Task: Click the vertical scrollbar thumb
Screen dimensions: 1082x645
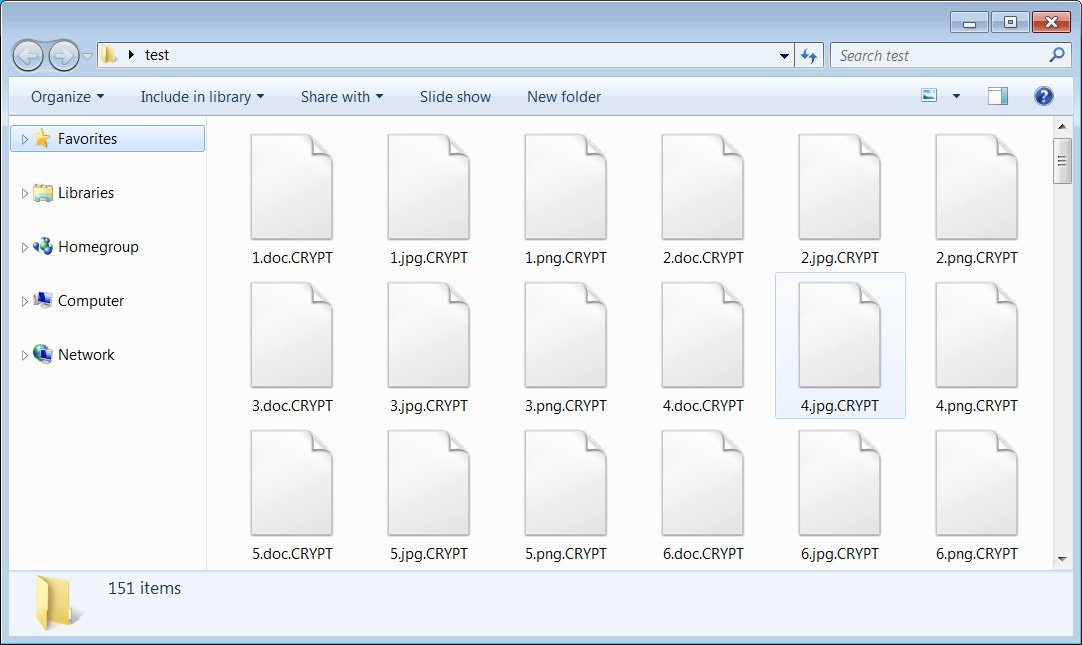Action: 1062,161
